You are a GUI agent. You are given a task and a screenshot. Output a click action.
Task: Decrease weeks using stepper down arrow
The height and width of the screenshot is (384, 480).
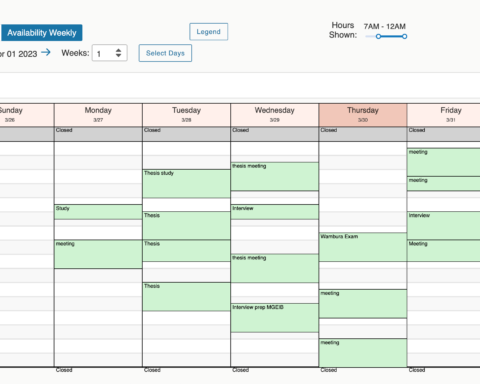pyautogui.click(x=118, y=55)
